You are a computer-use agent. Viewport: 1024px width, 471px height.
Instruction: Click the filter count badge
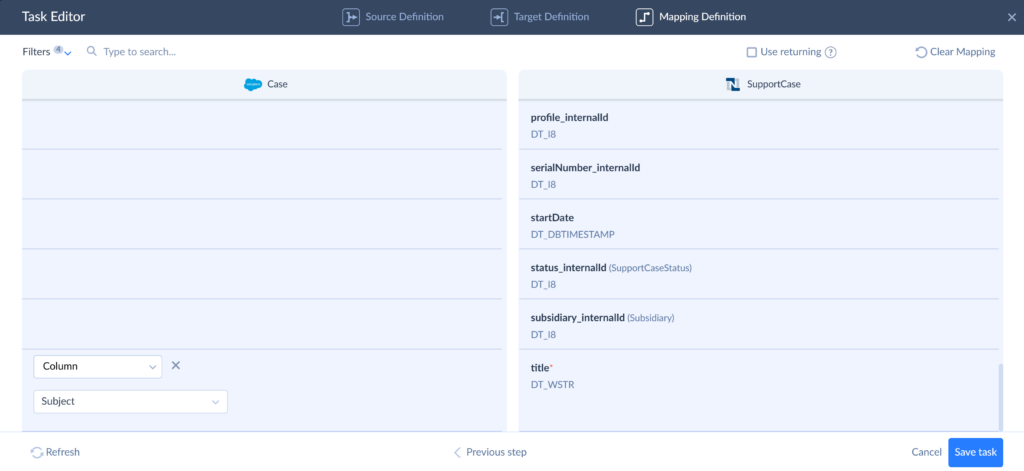coord(58,49)
